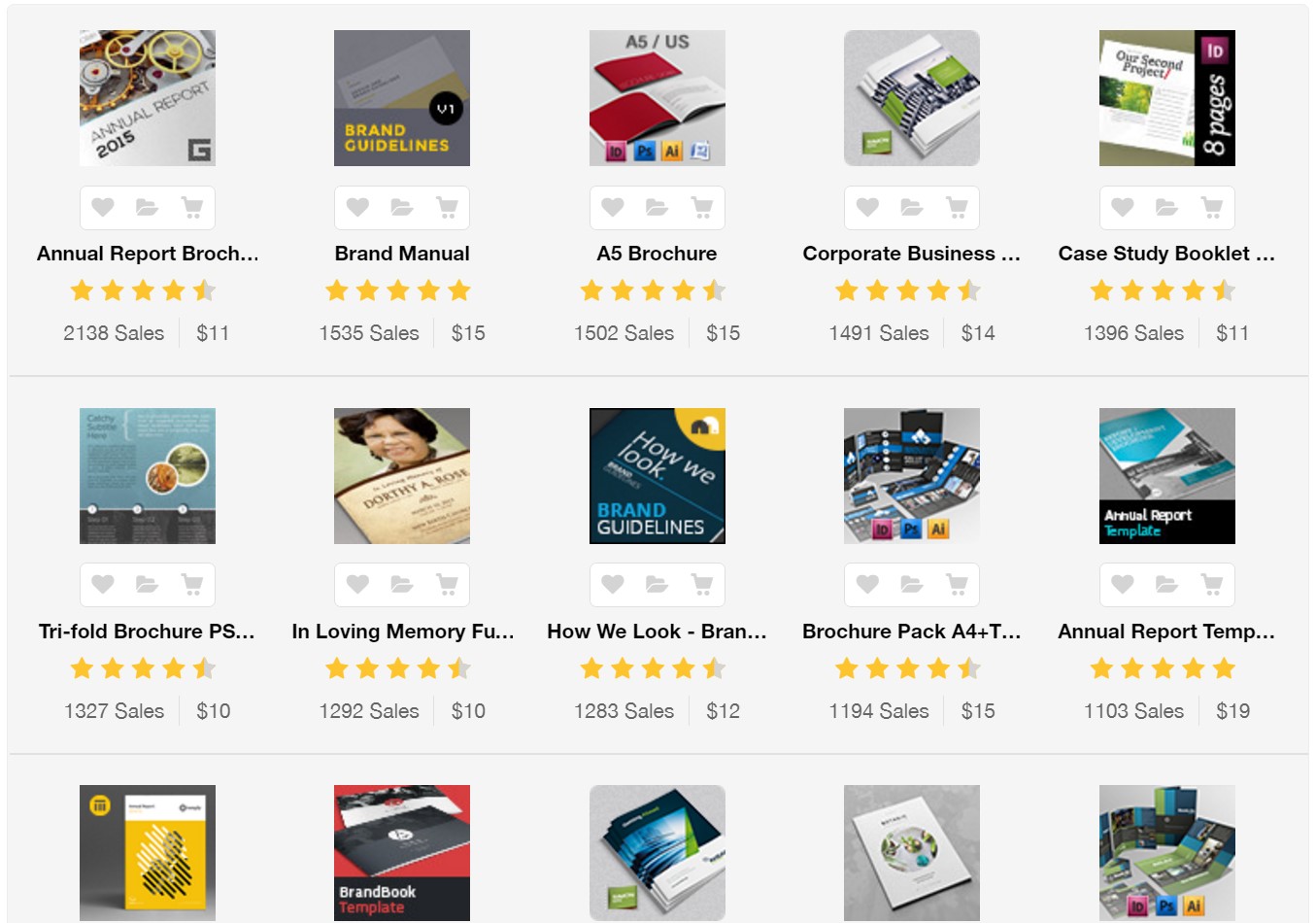Open the Brand Manual title link
This screenshot has width=1316, height=923.
(x=402, y=254)
